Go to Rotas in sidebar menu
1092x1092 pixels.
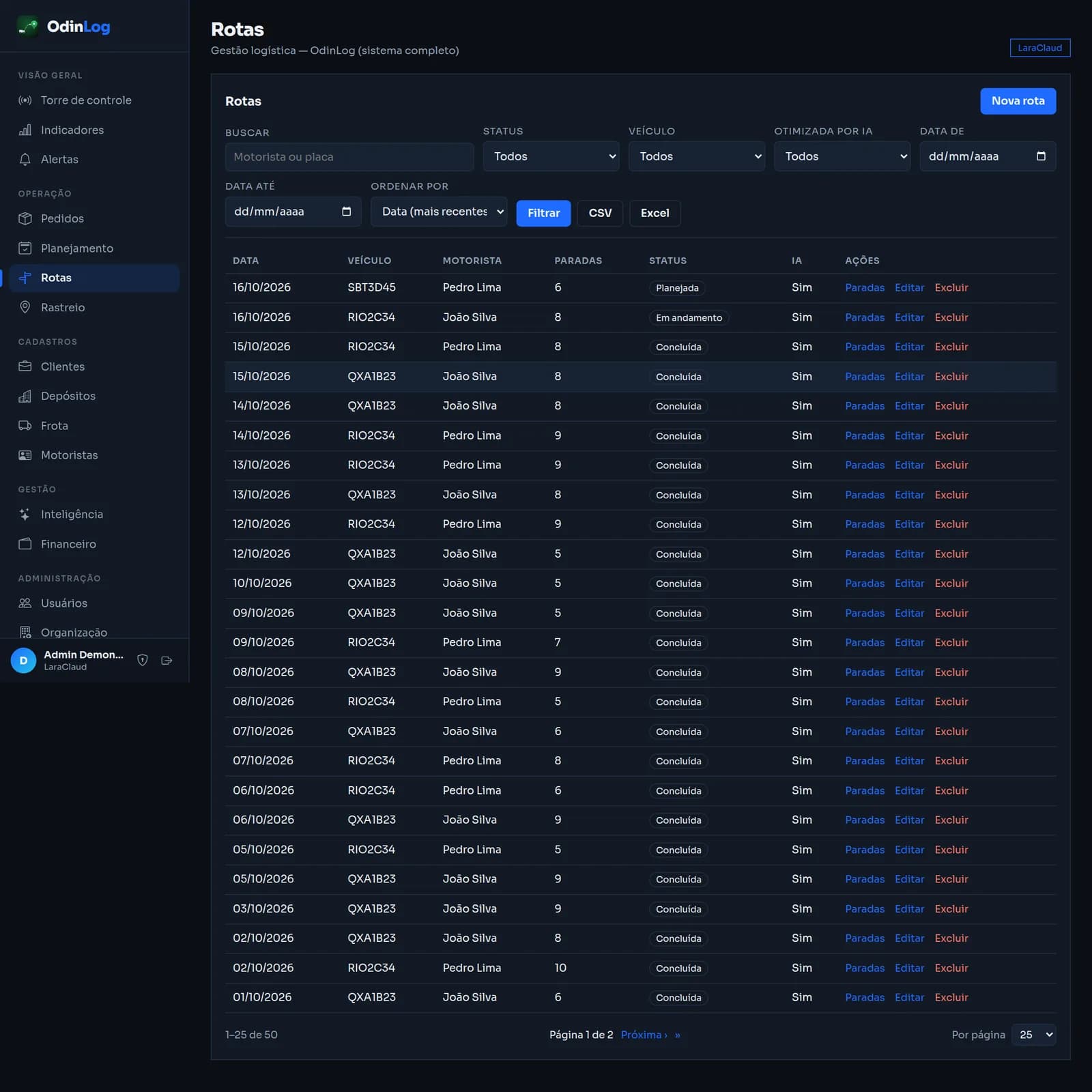(x=94, y=278)
